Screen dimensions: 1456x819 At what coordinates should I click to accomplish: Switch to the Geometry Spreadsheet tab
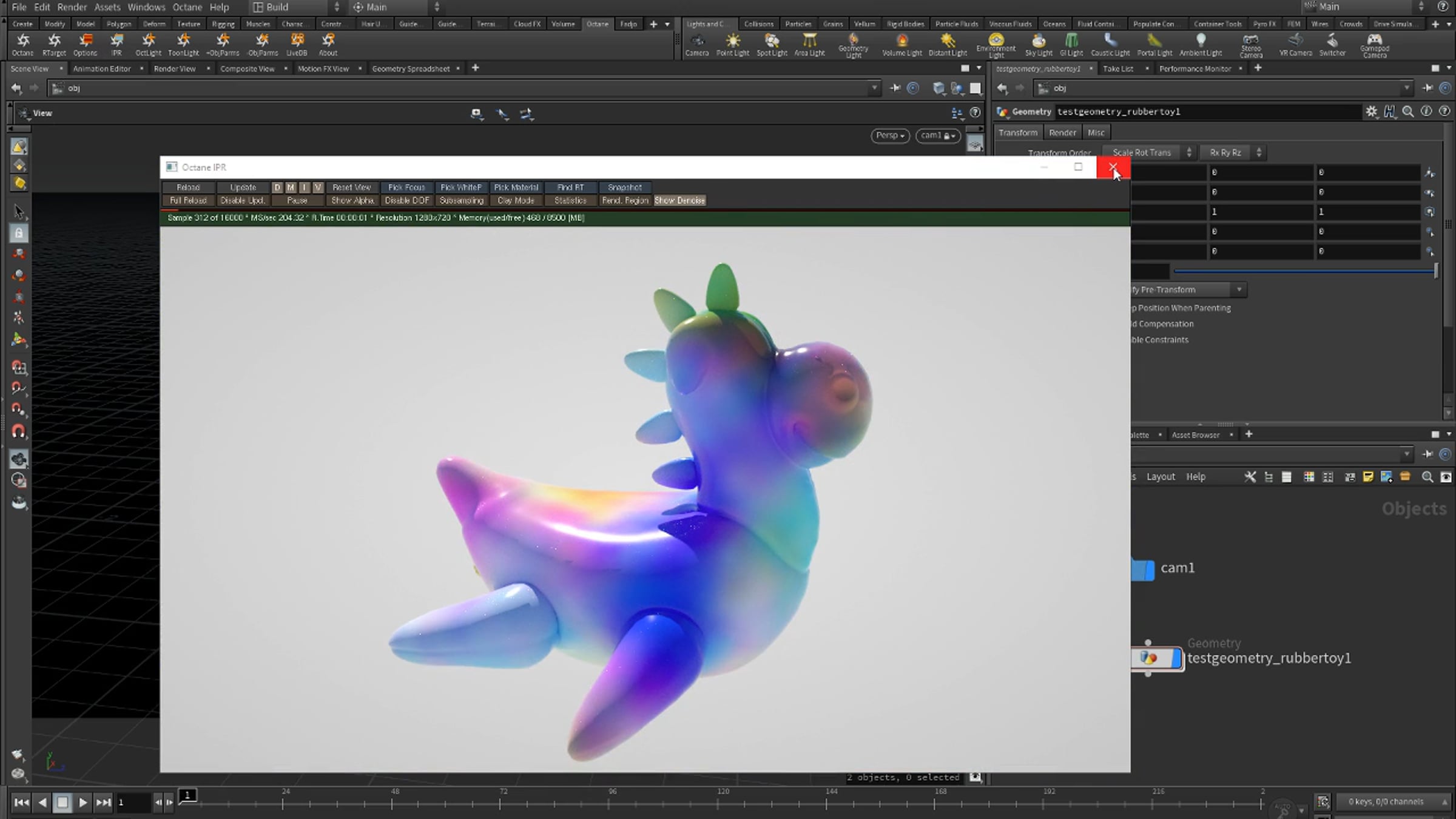[x=411, y=69]
